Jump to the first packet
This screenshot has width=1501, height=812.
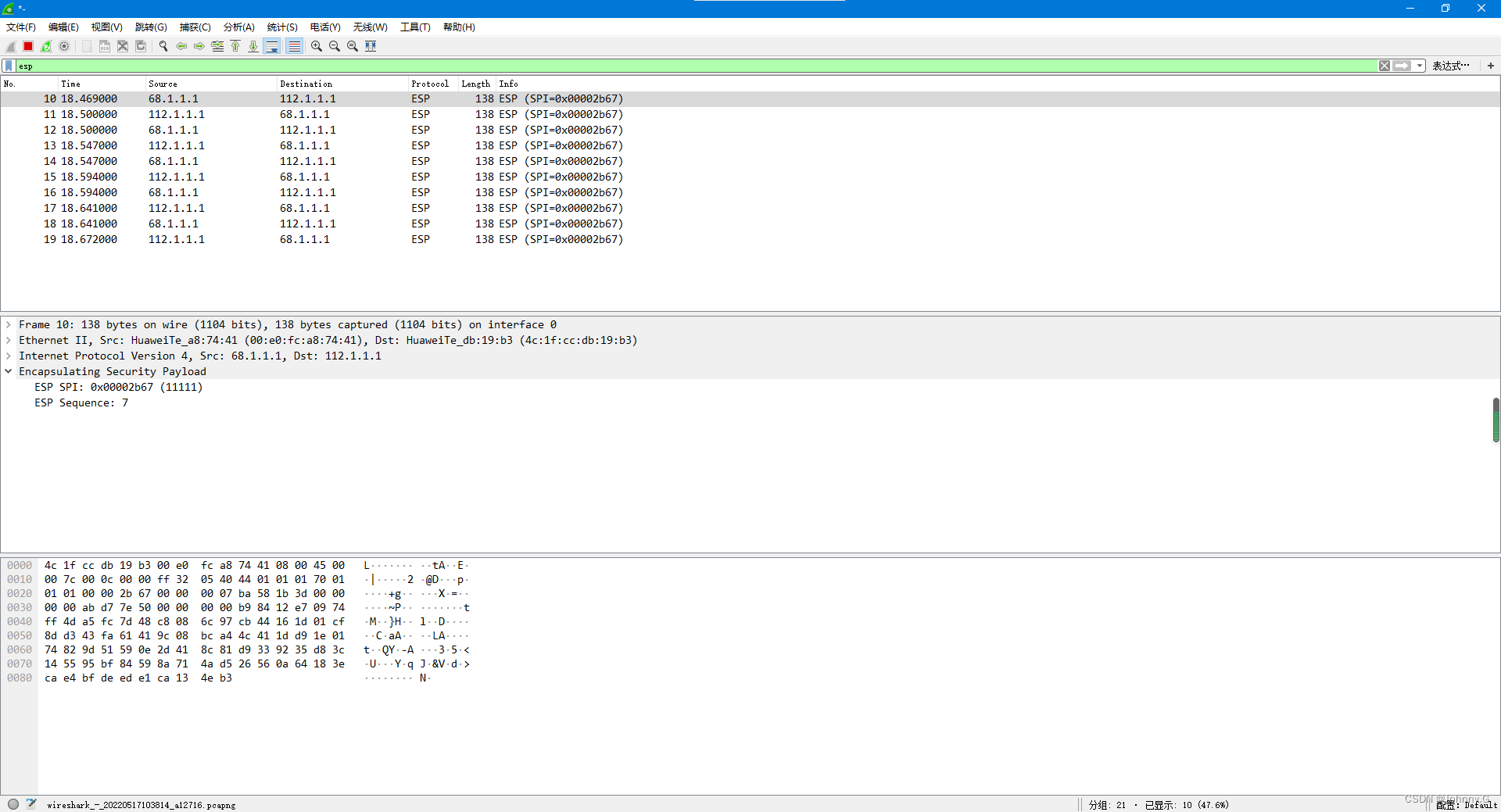click(x=235, y=46)
